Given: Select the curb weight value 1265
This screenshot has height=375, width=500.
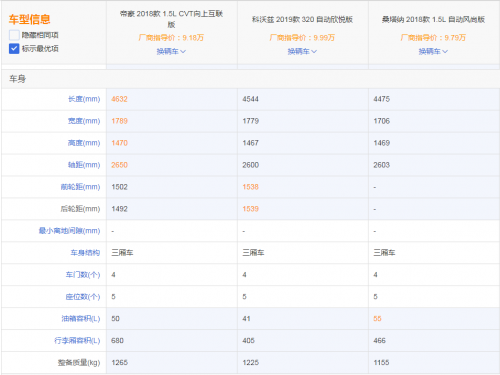Looking at the screenshot, I should point(119,363).
